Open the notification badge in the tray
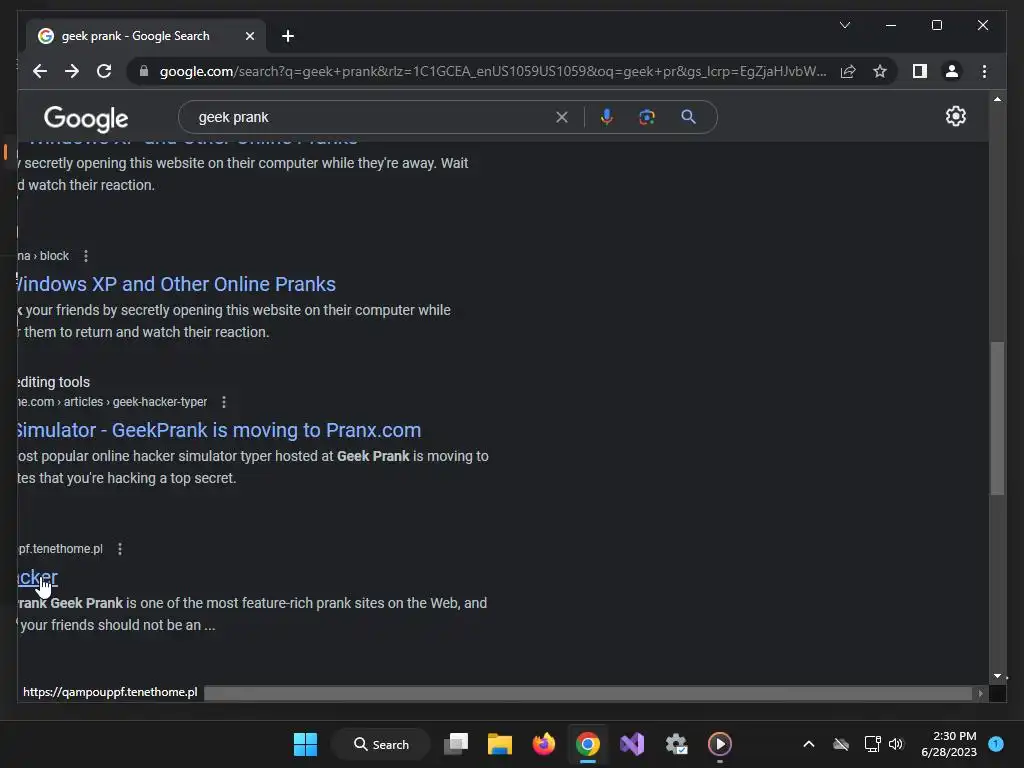 coord(996,744)
